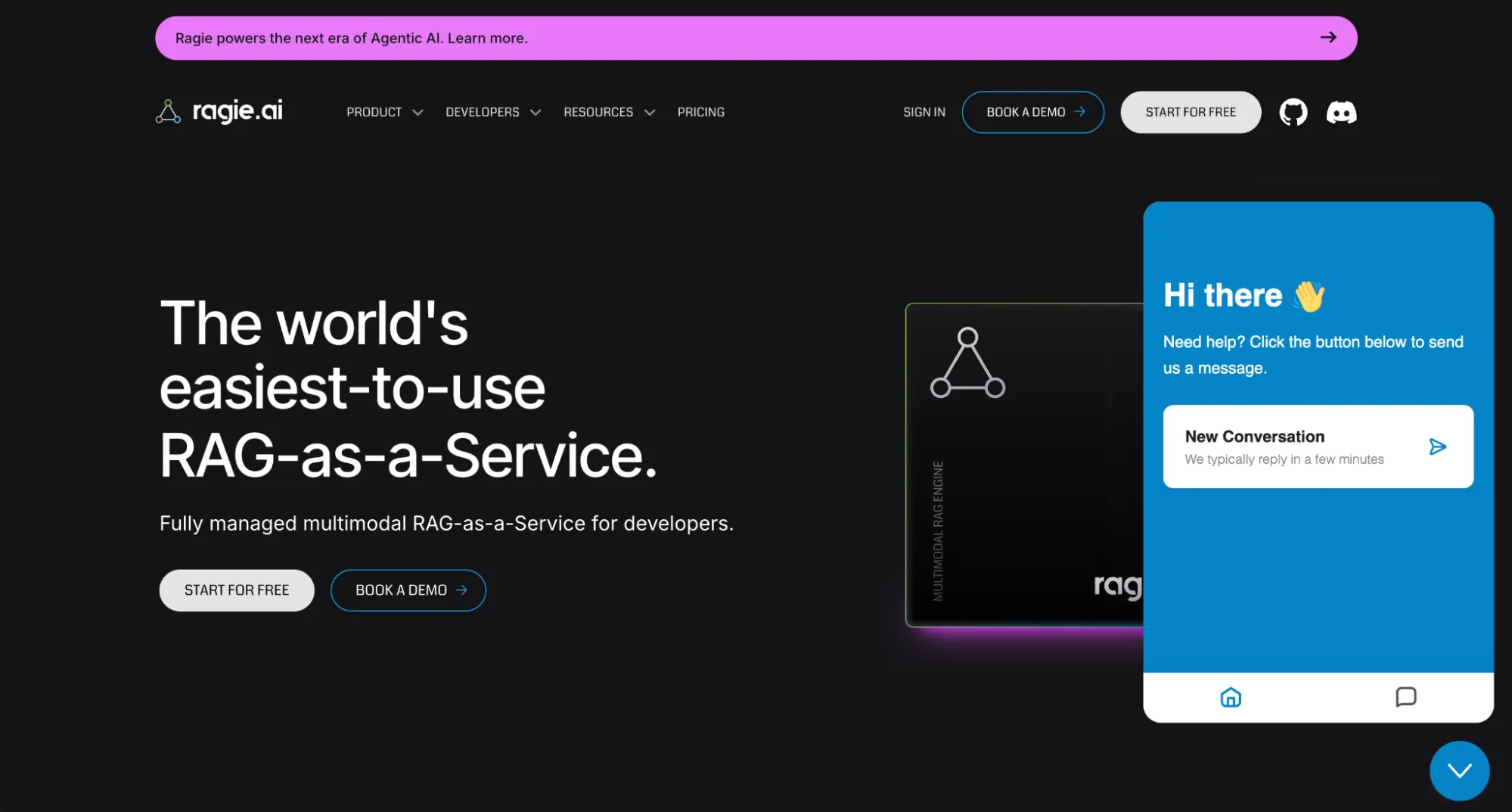Select the Home icon in chat widget
Viewport: 1512px width, 812px height.
[1230, 697]
